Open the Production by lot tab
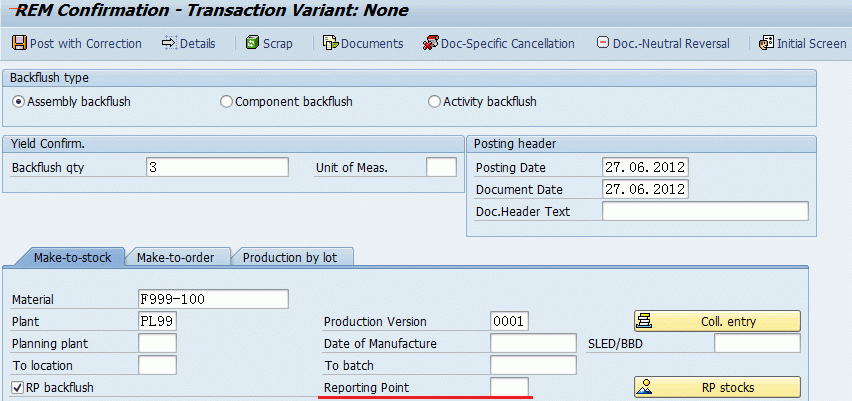852x401 pixels. pyautogui.click(x=290, y=257)
